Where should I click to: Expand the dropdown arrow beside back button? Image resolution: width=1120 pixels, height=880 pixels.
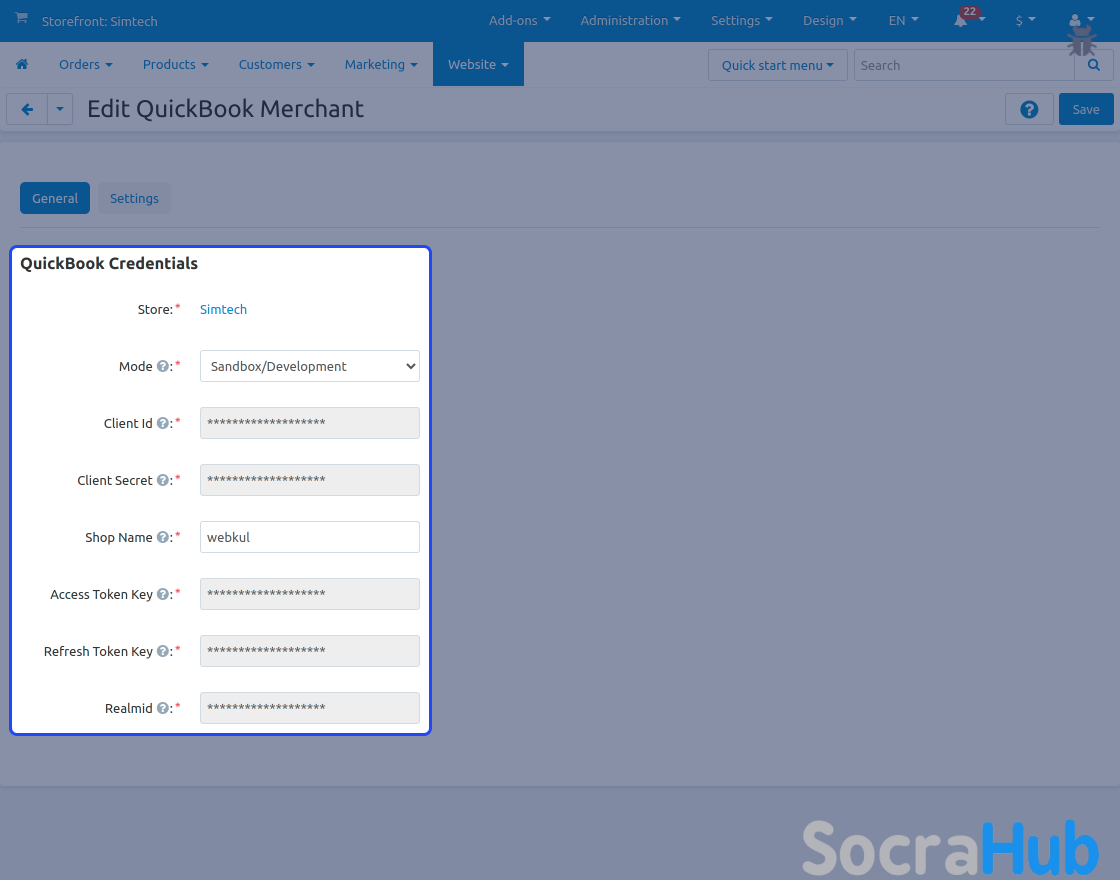(60, 110)
